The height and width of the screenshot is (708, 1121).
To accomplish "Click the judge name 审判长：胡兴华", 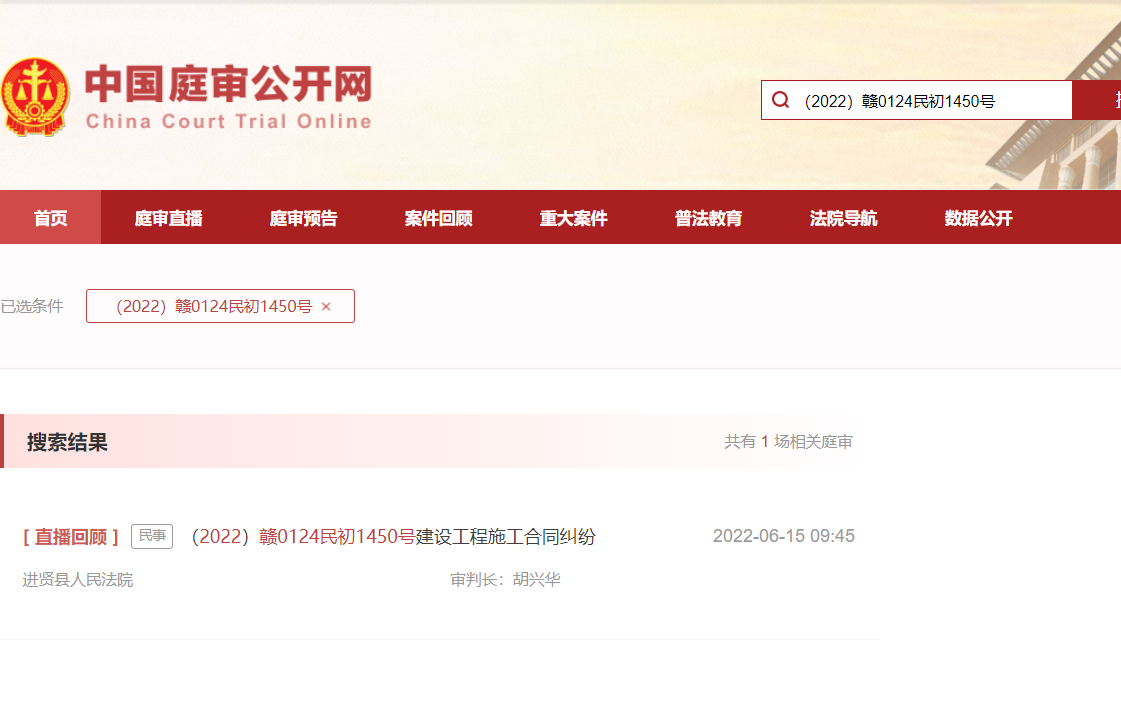I will tap(505, 580).
